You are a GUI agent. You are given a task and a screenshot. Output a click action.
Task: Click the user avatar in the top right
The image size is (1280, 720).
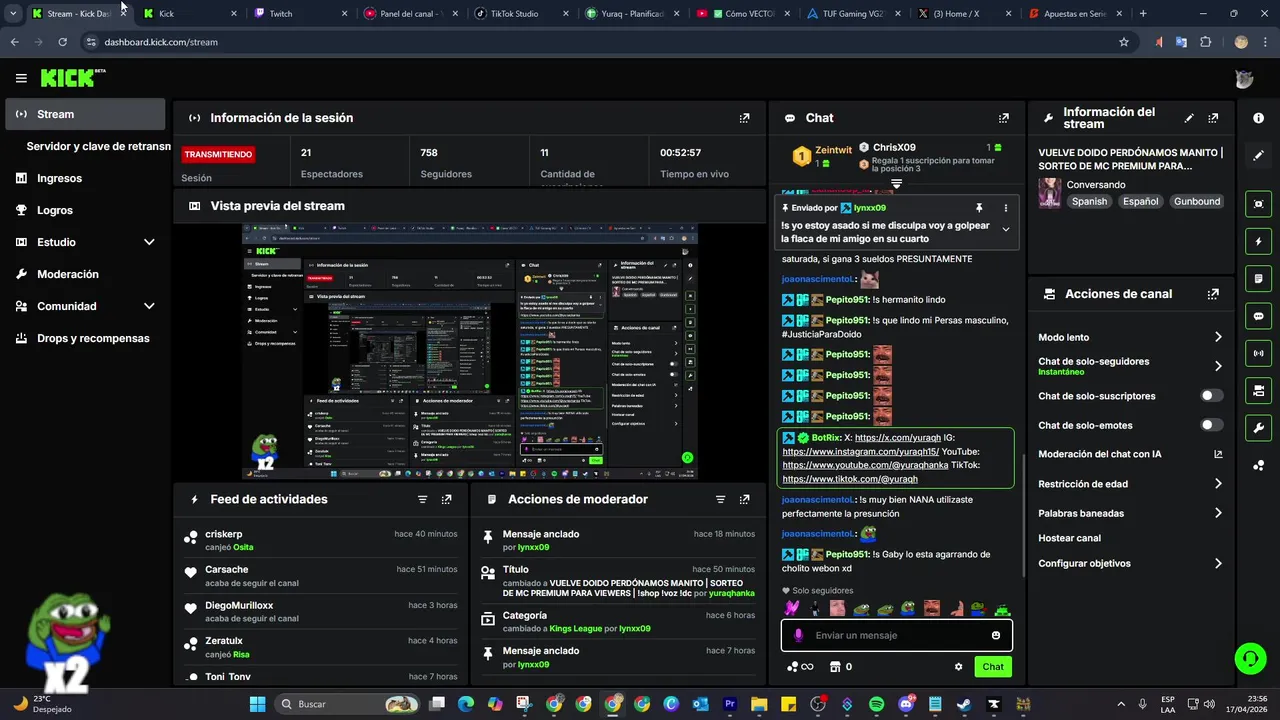(1244, 79)
